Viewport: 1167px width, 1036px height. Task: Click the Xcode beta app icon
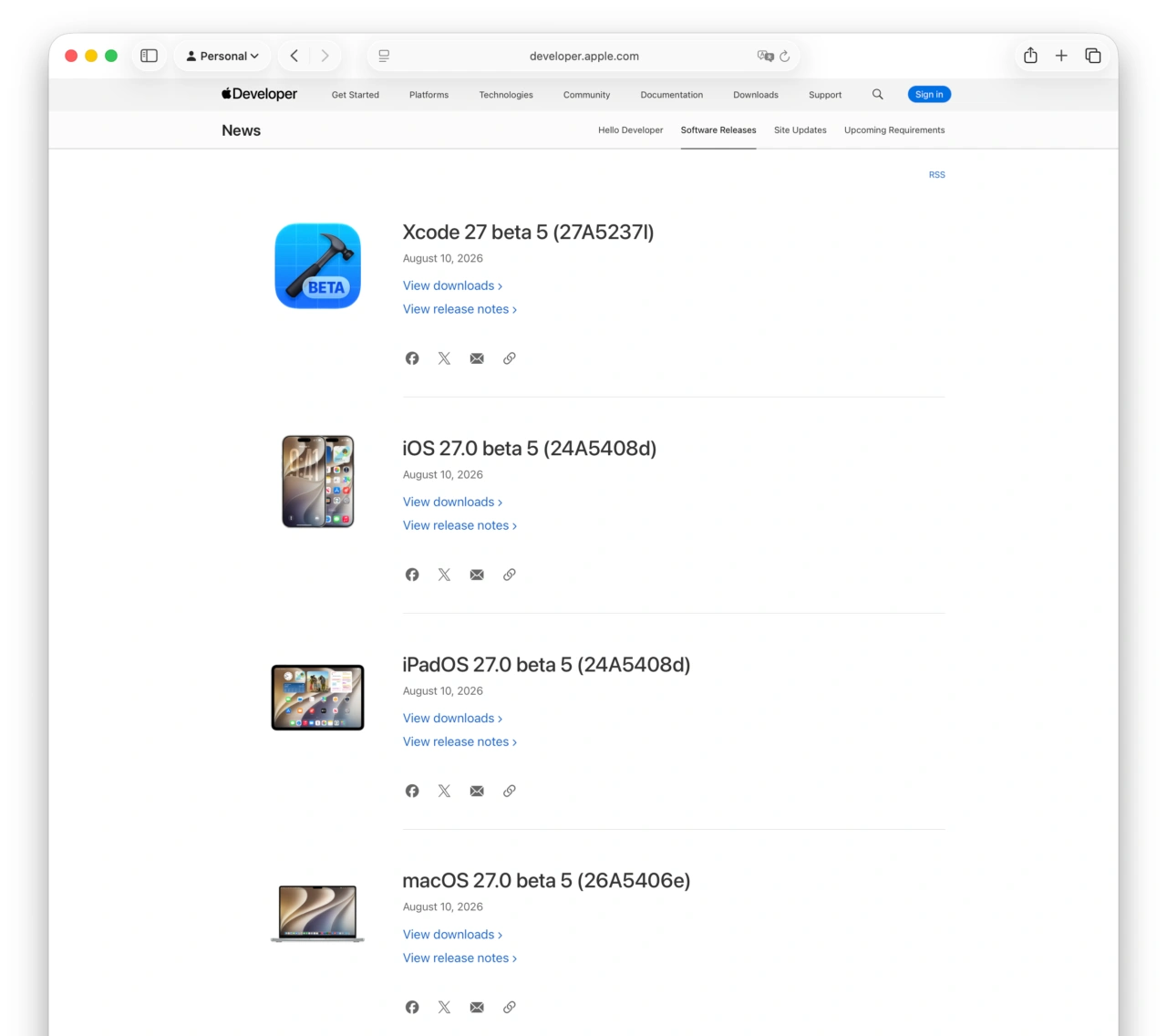tap(318, 265)
